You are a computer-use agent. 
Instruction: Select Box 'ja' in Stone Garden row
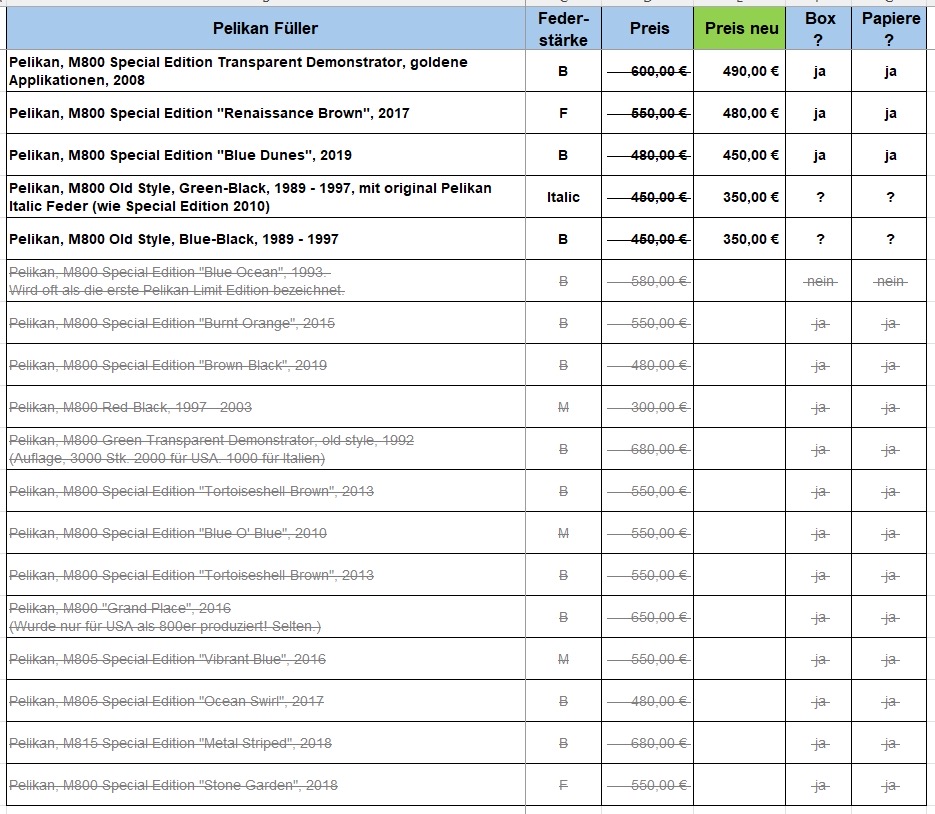pos(819,785)
